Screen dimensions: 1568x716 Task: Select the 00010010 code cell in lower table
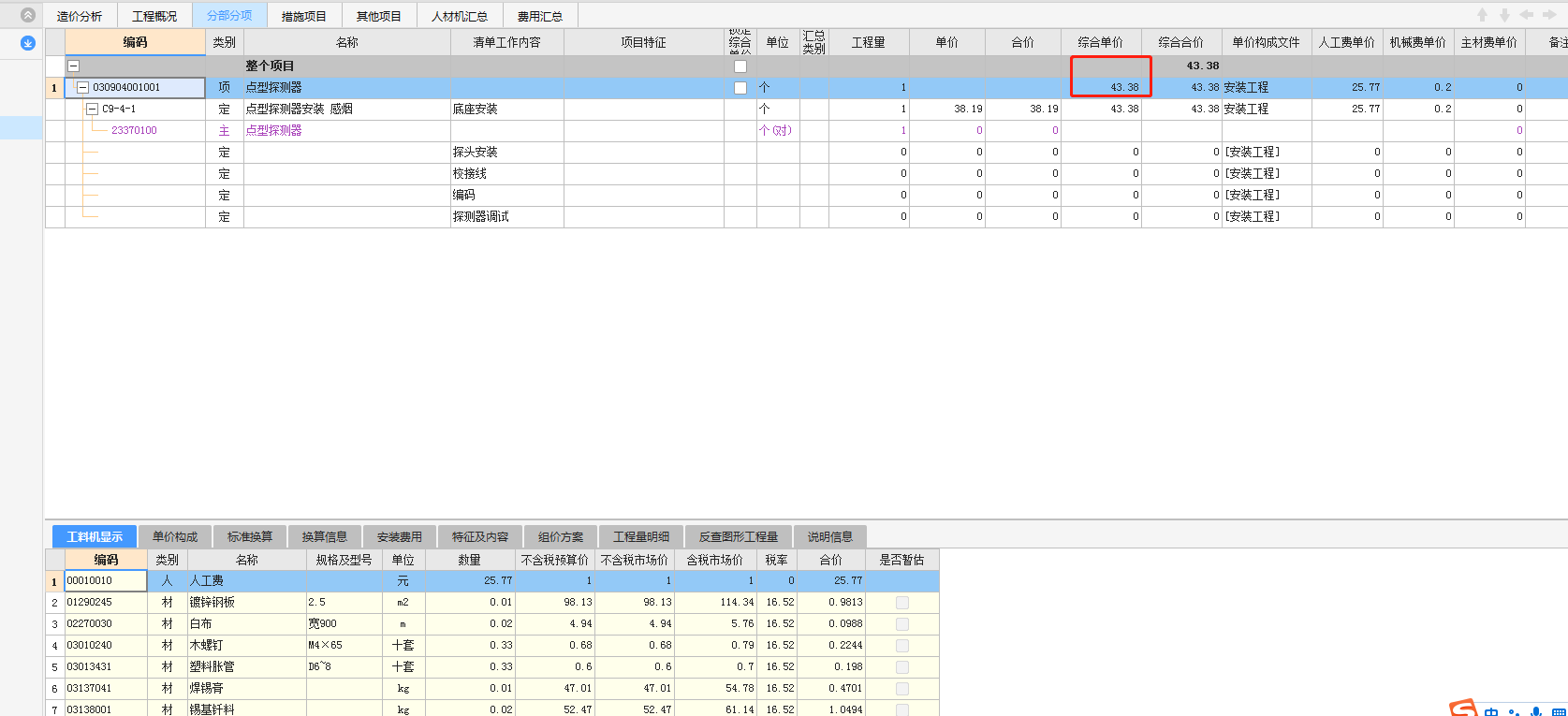106,581
